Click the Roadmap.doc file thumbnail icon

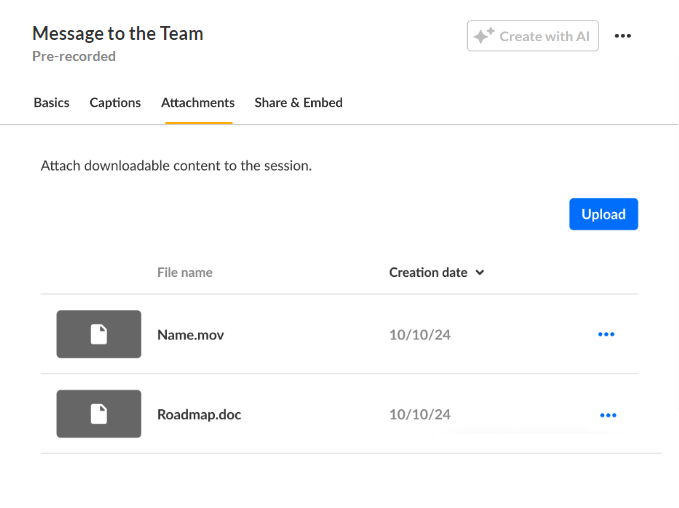98,414
